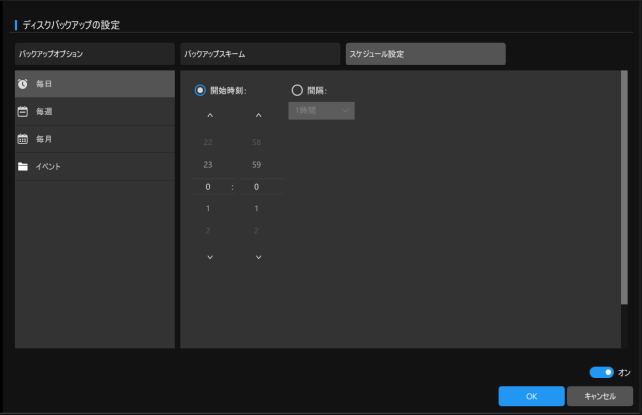
Task: Select the 毎月 schedule option
Action: pyautogui.click(x=95, y=139)
